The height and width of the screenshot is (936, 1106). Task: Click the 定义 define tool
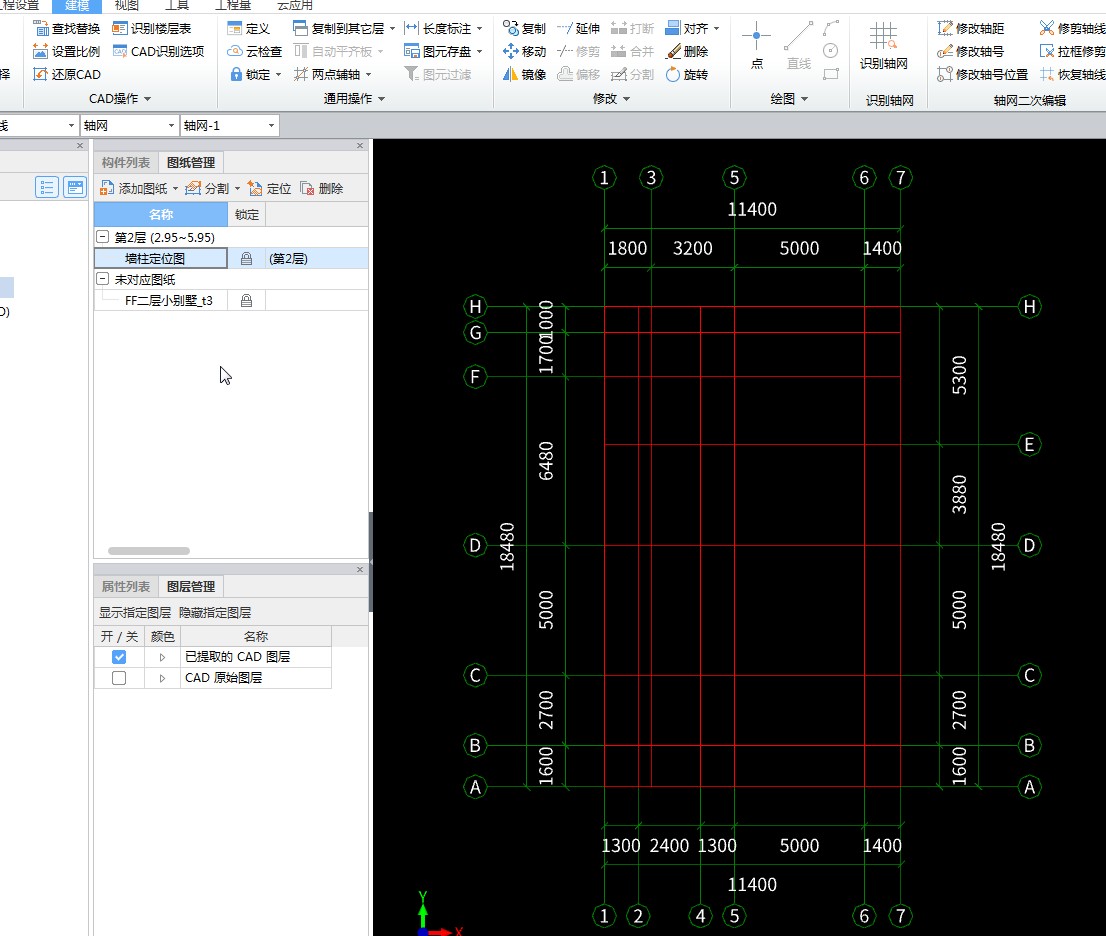point(248,28)
